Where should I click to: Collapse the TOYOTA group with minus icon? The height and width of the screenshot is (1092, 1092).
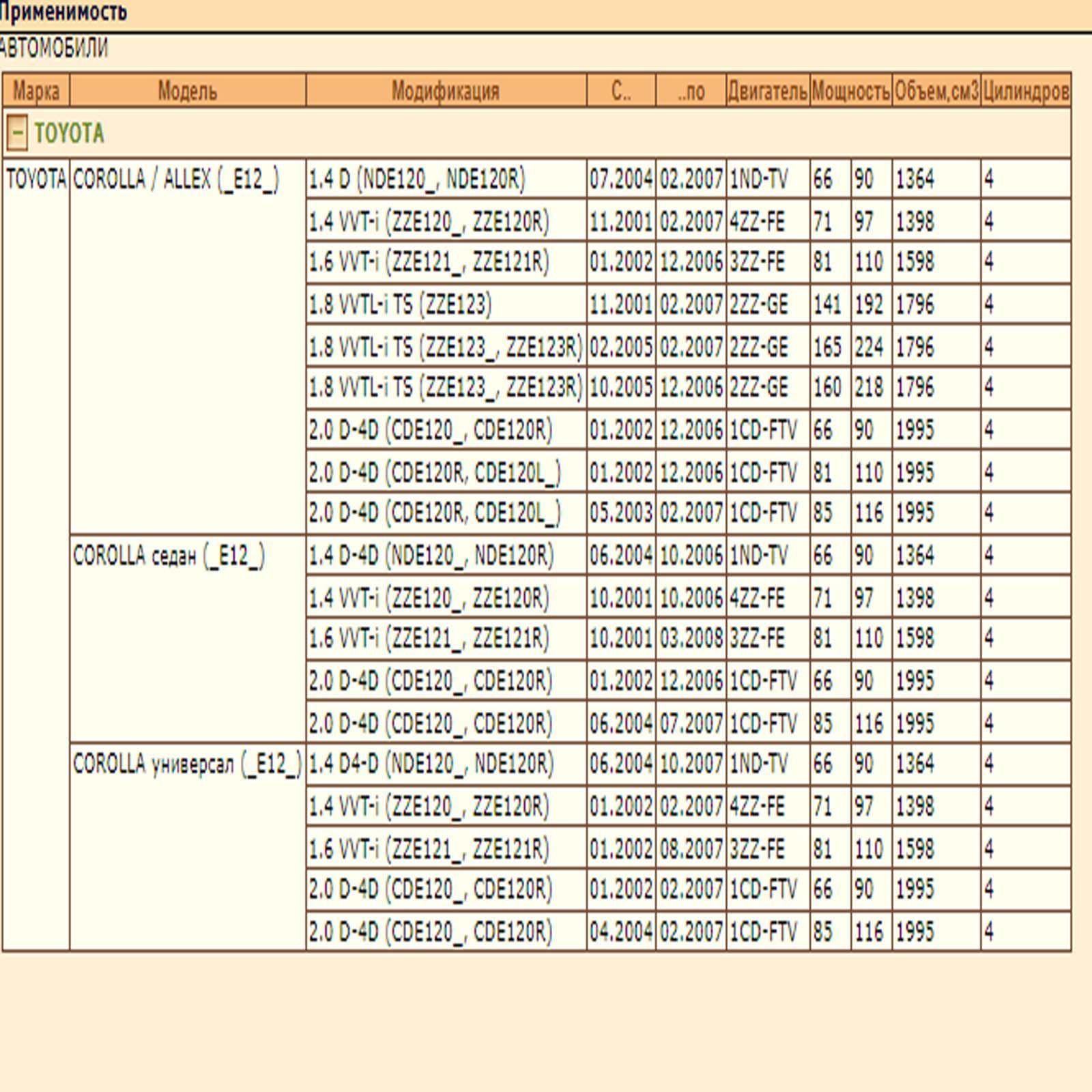pos(17,132)
